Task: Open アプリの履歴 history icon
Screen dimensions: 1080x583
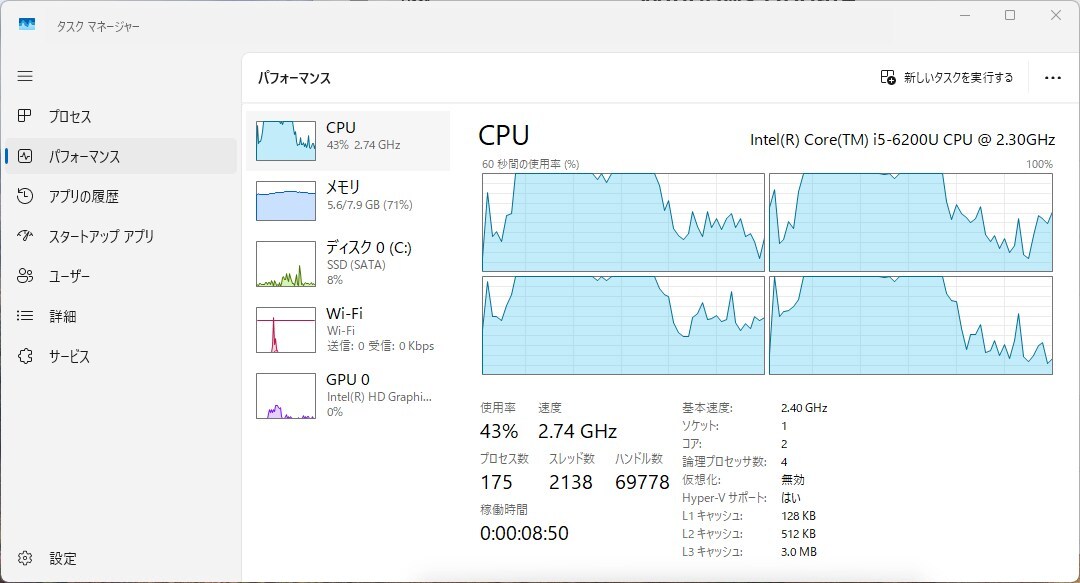Action: [25, 196]
